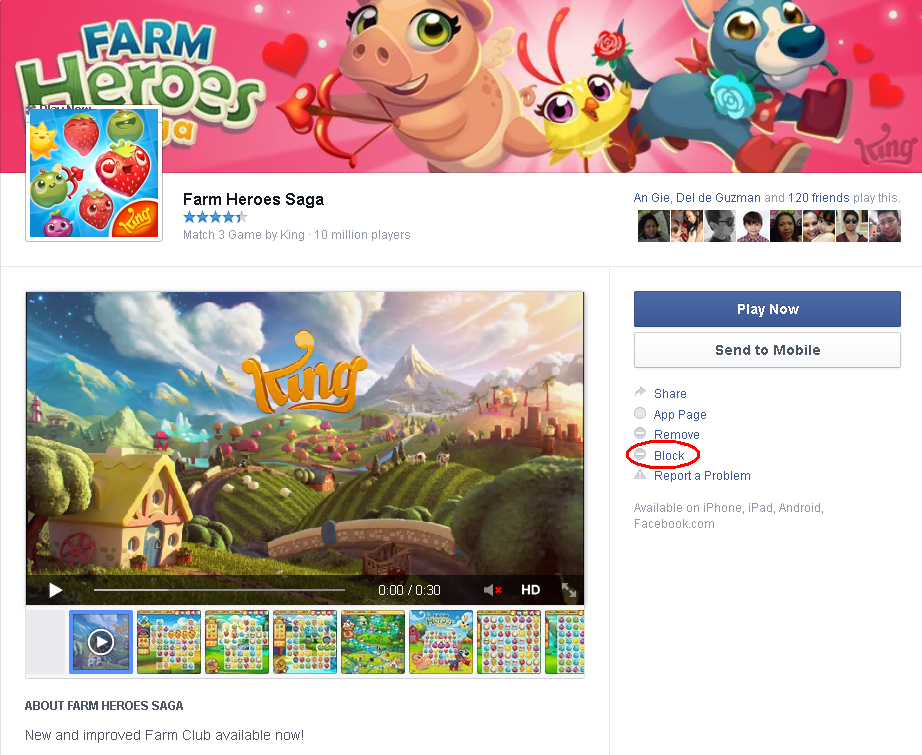Unmute the video with the speaker icon

click(x=492, y=590)
